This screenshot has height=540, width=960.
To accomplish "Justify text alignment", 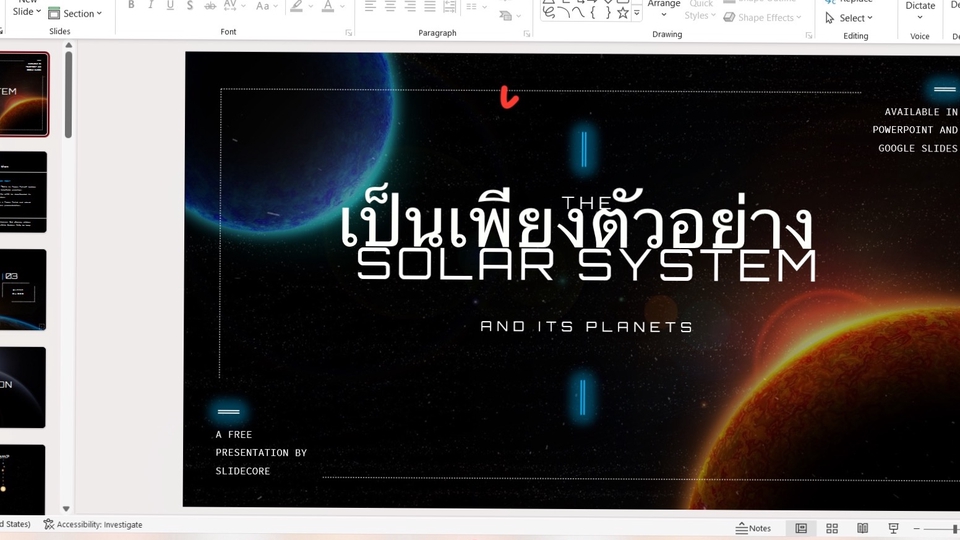I will point(430,6).
